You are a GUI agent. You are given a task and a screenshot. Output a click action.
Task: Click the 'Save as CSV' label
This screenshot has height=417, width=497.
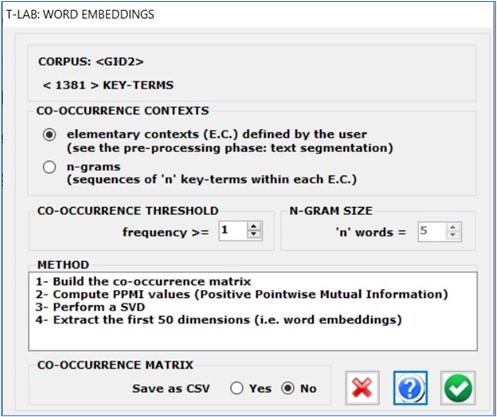pos(171,389)
